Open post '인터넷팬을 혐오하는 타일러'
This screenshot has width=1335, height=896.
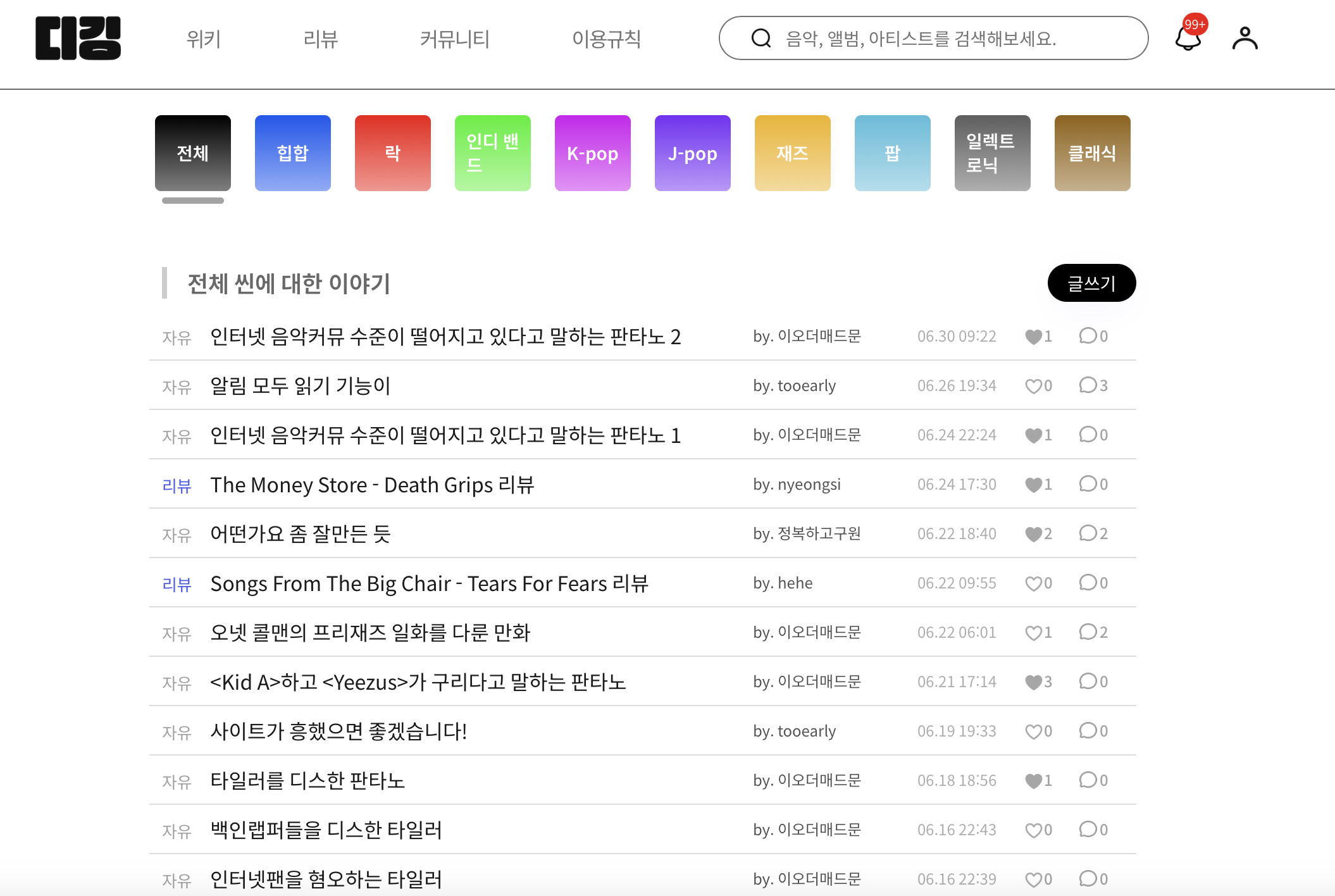[326, 879]
